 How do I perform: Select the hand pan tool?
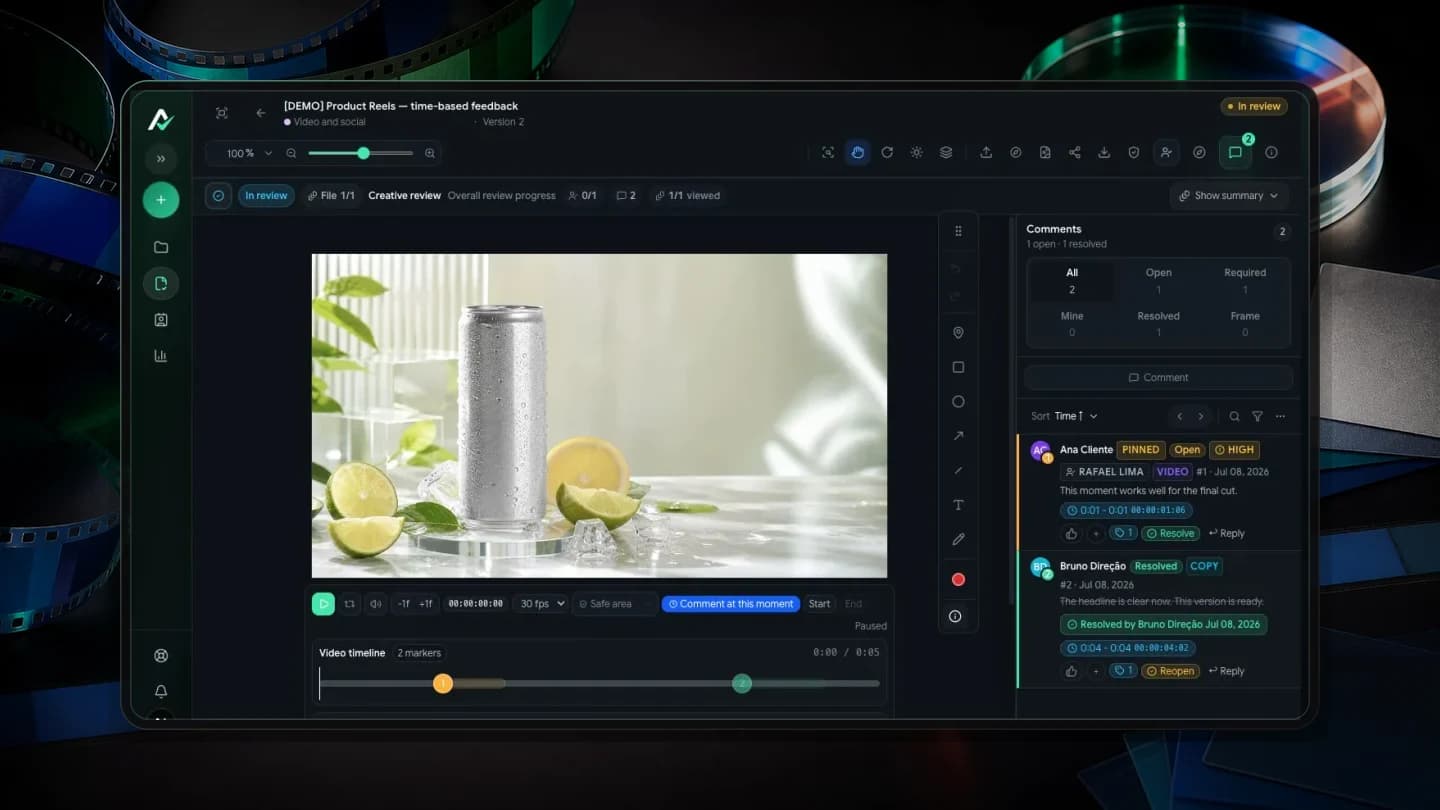[x=857, y=153]
